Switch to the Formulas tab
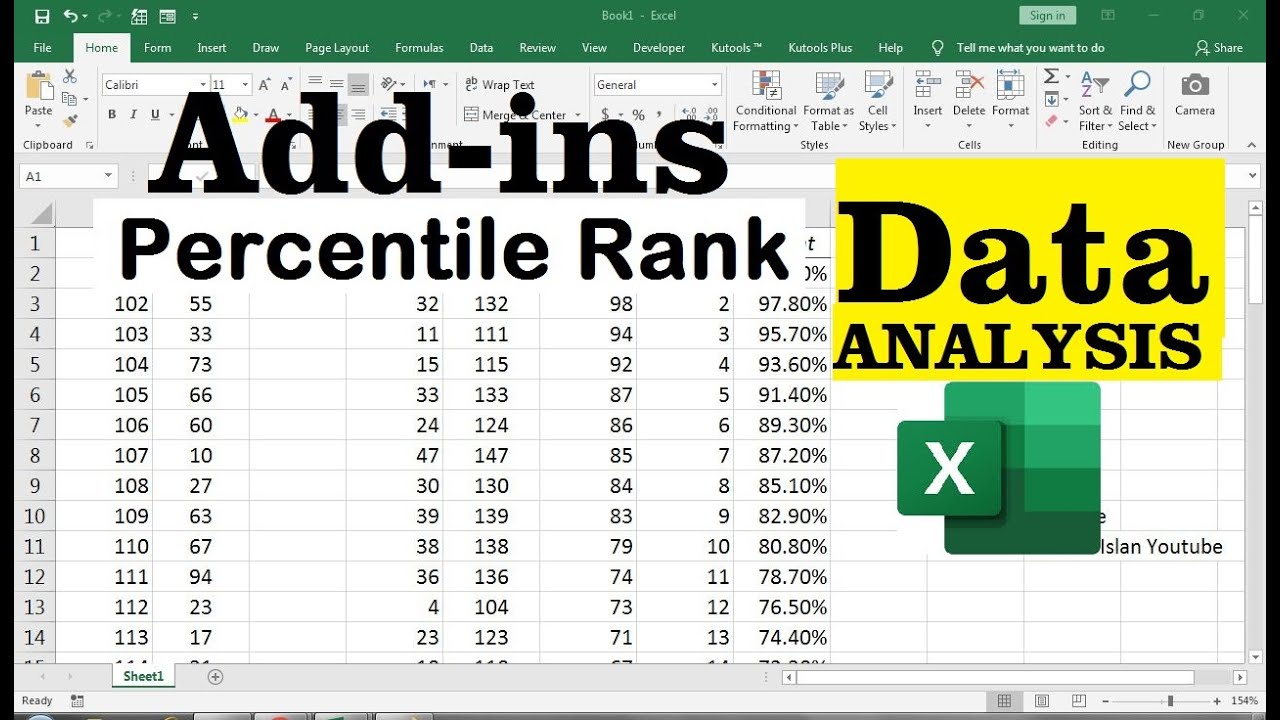 click(x=419, y=47)
